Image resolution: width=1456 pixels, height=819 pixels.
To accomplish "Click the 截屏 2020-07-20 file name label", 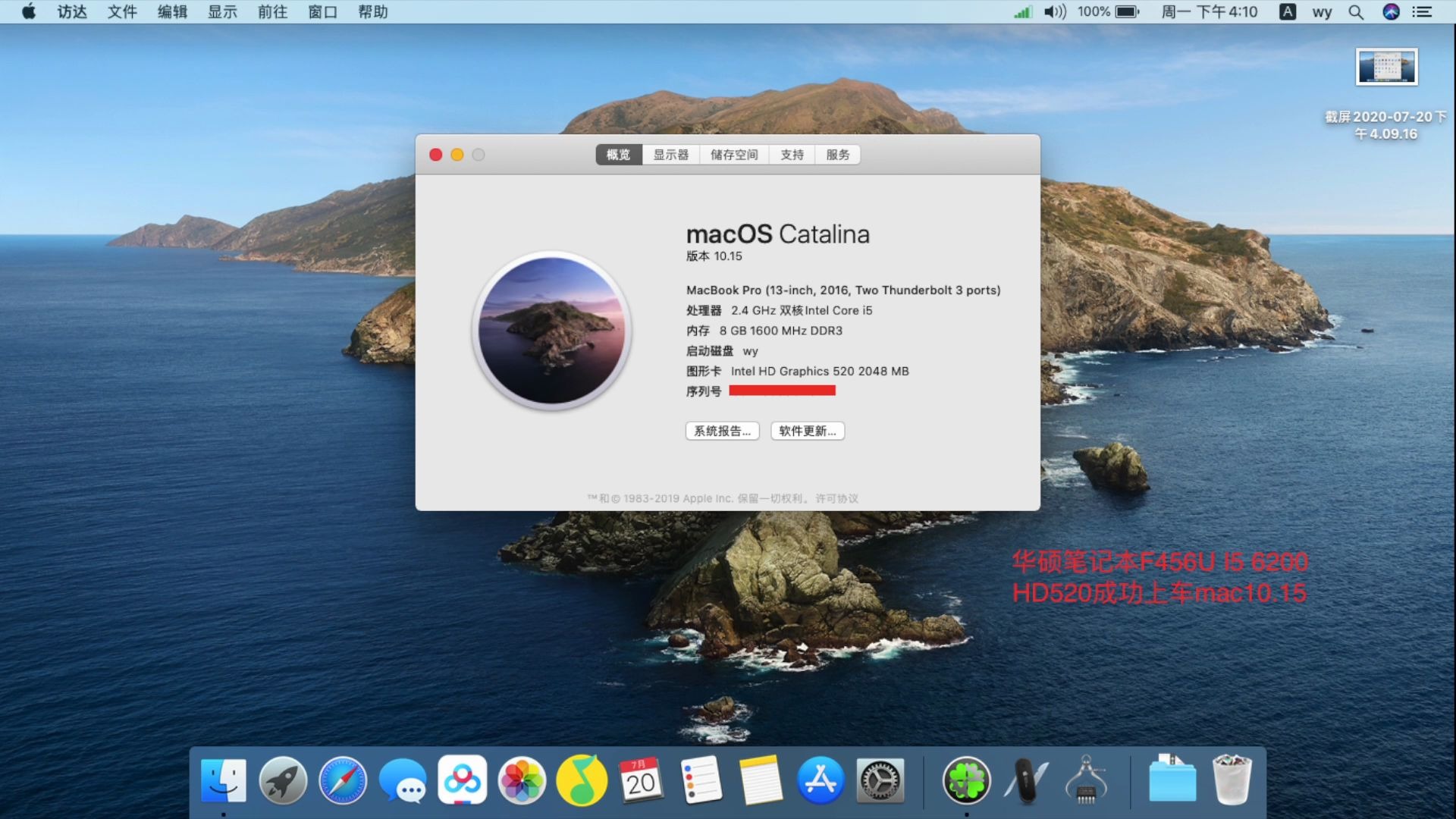I will (x=1385, y=125).
